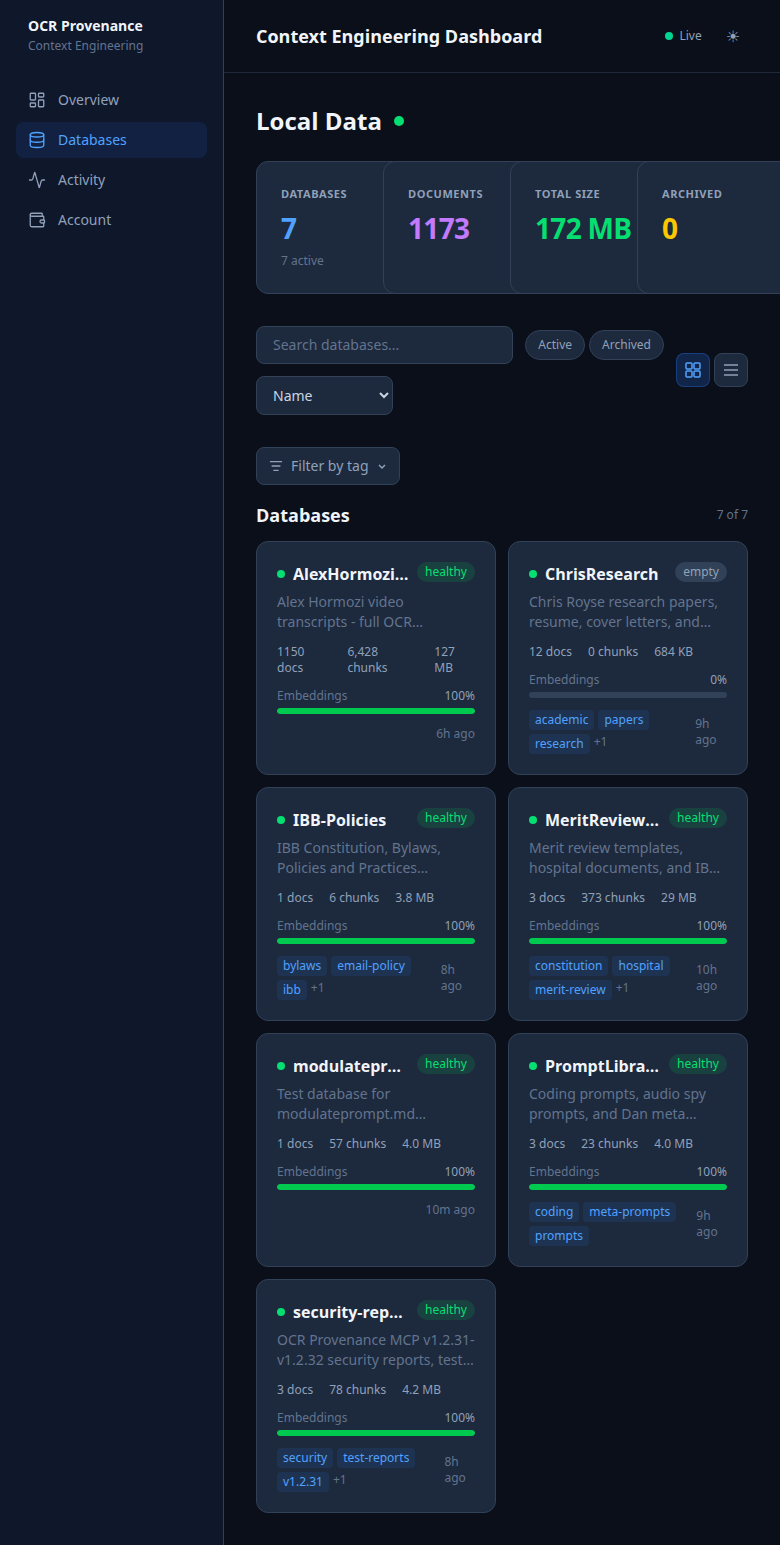Toggle the Active status filter
The image size is (780, 1545).
coord(555,345)
